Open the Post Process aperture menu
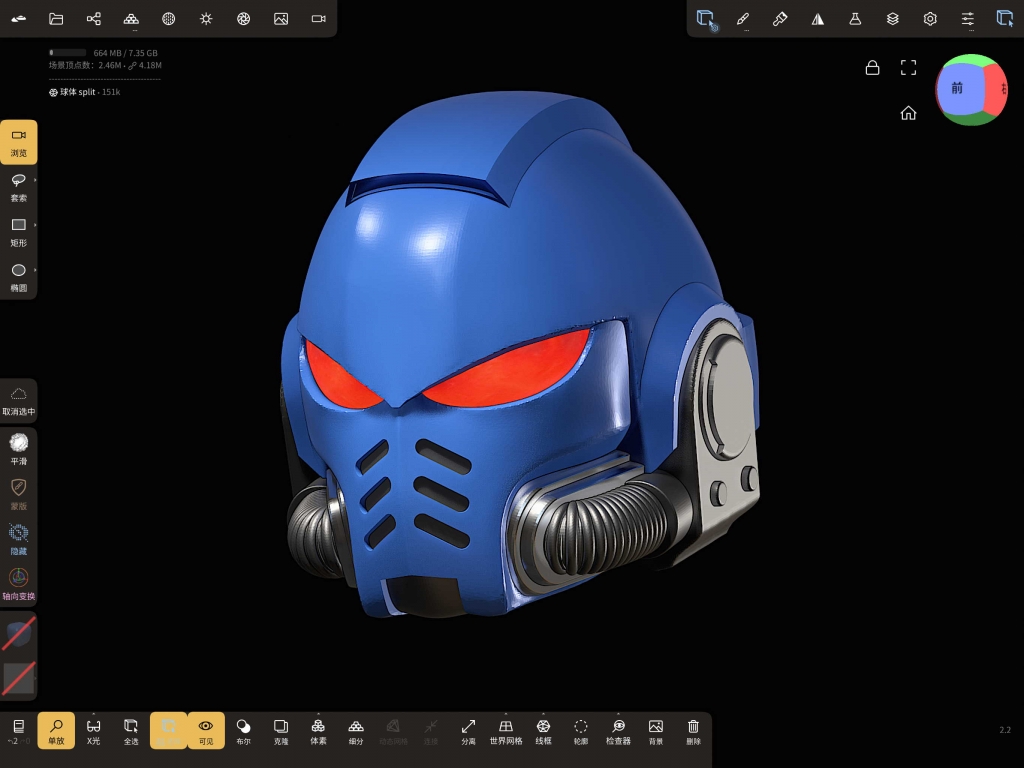Image resolution: width=1024 pixels, height=768 pixels. (x=244, y=18)
